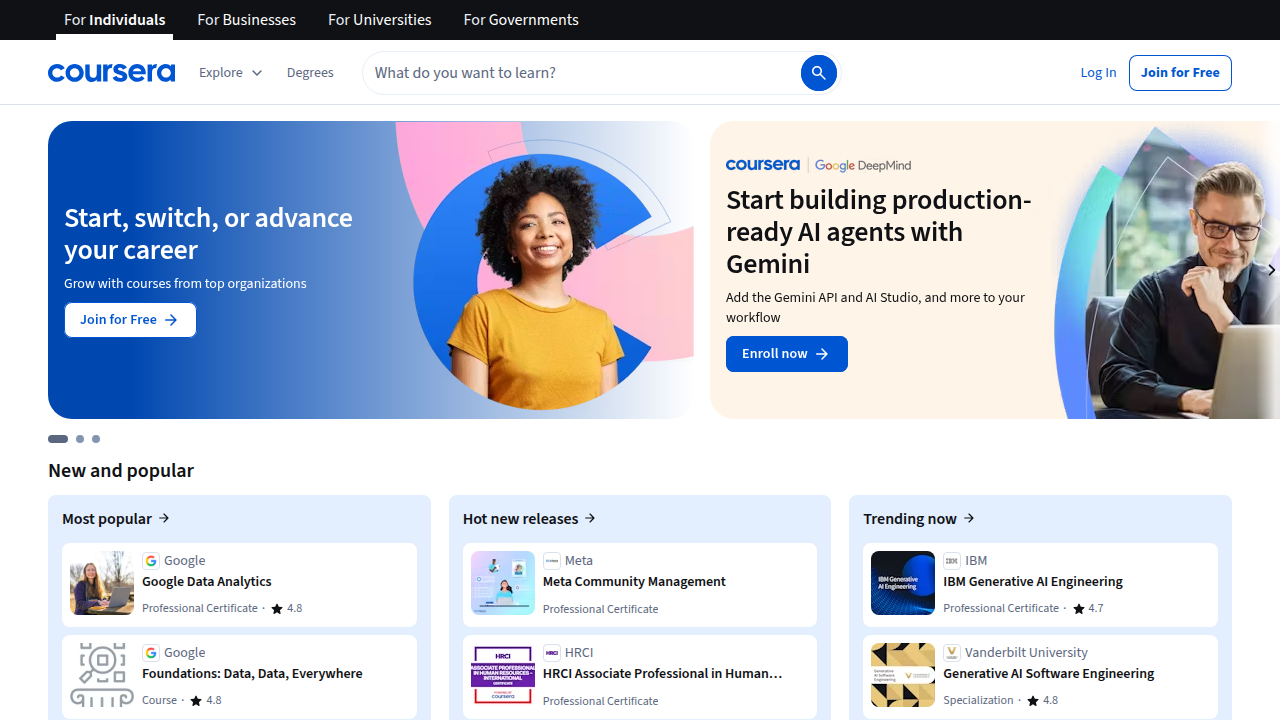The height and width of the screenshot is (720, 1280).
Task: Click the Log In link
Action: click(x=1098, y=73)
